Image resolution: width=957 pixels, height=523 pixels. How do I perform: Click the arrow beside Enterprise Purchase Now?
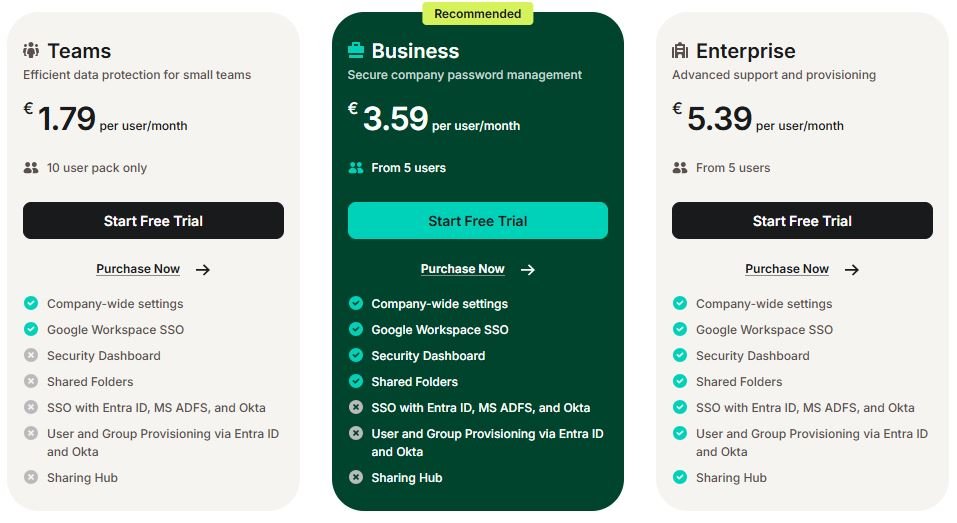coord(852,270)
